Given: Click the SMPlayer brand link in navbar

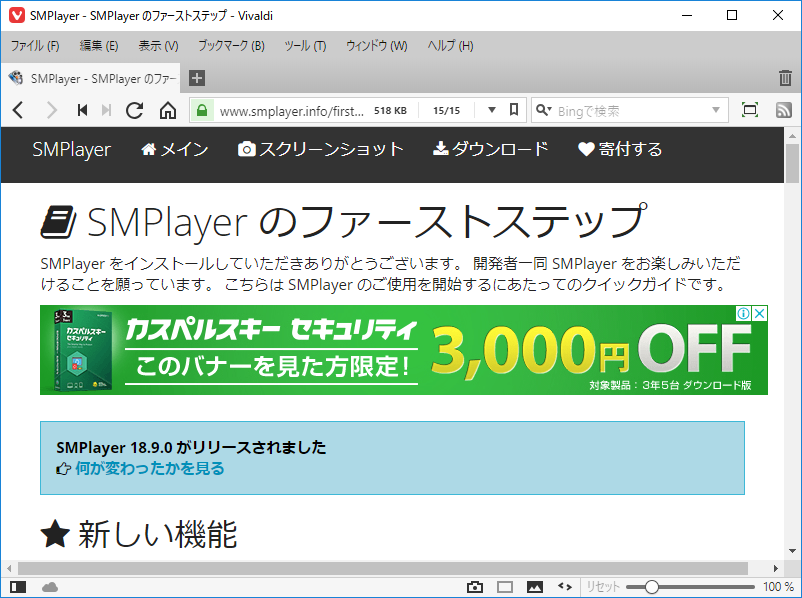Looking at the screenshot, I should click(71, 149).
